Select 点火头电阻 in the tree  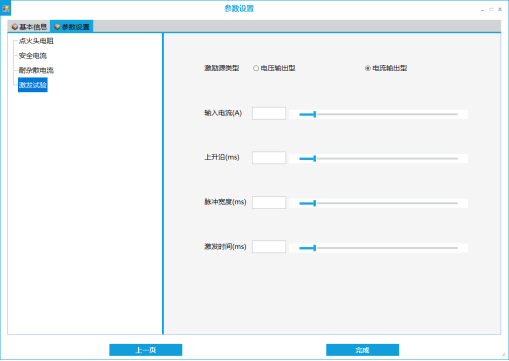click(x=36, y=41)
